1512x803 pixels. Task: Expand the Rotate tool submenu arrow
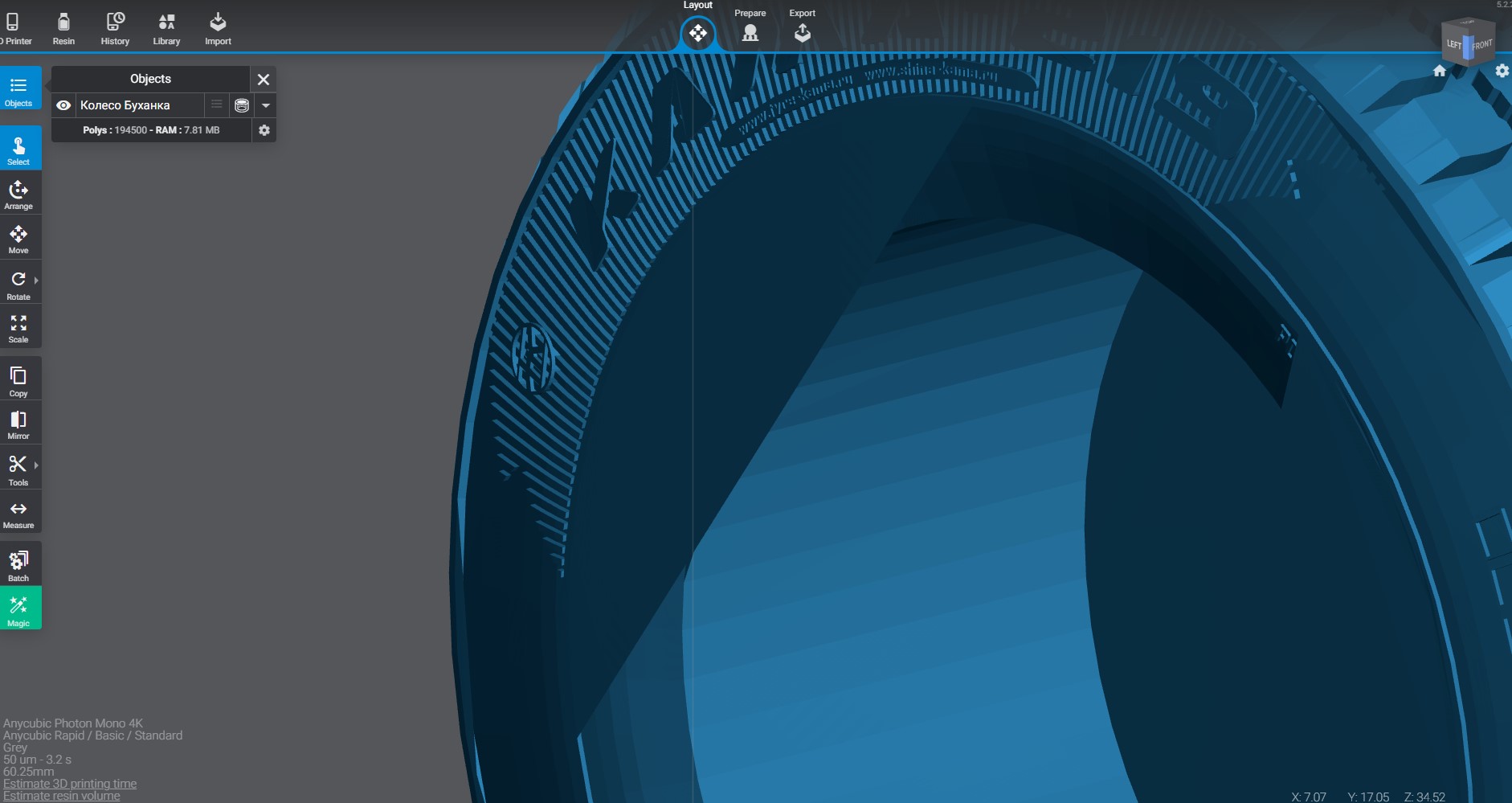point(36,281)
